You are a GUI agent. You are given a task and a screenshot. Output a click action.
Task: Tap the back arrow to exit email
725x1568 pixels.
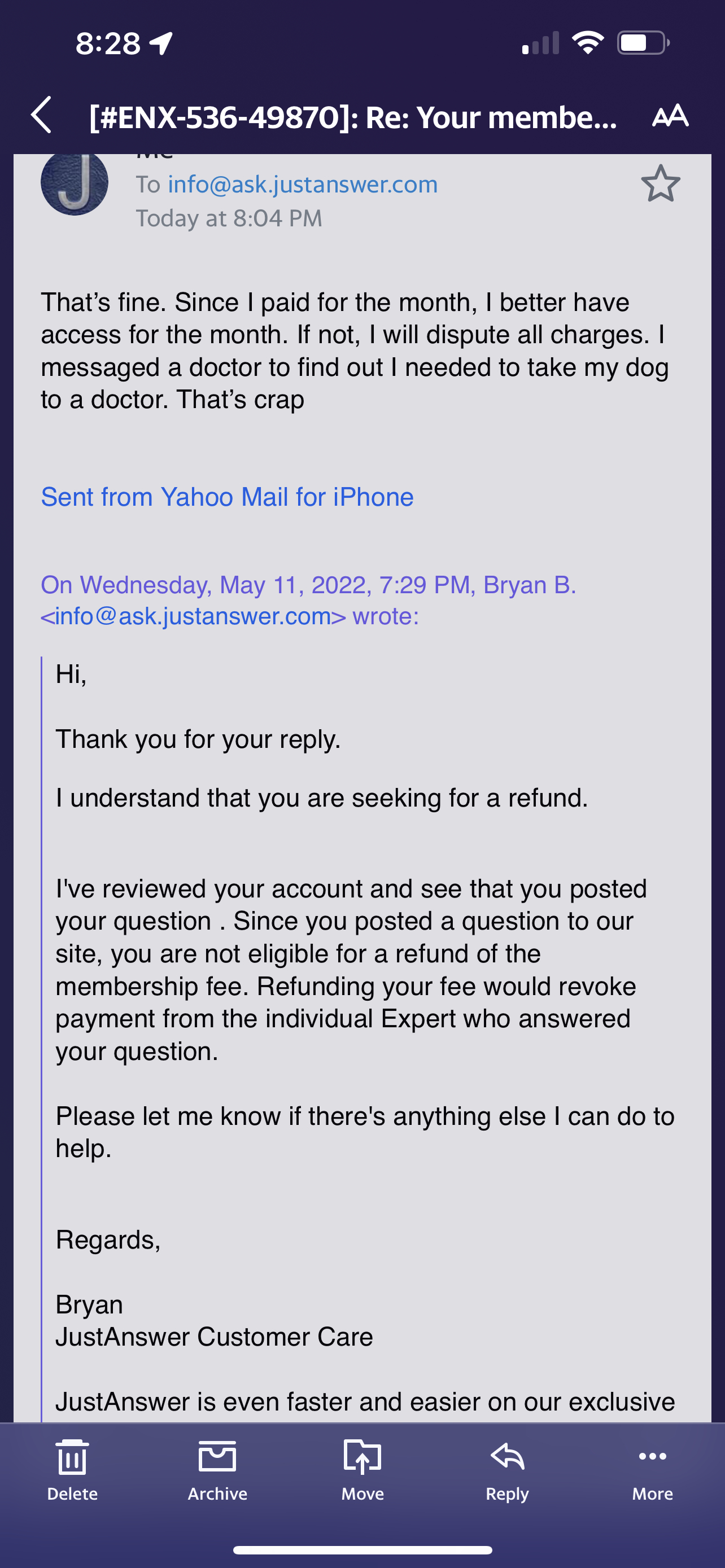coord(41,115)
